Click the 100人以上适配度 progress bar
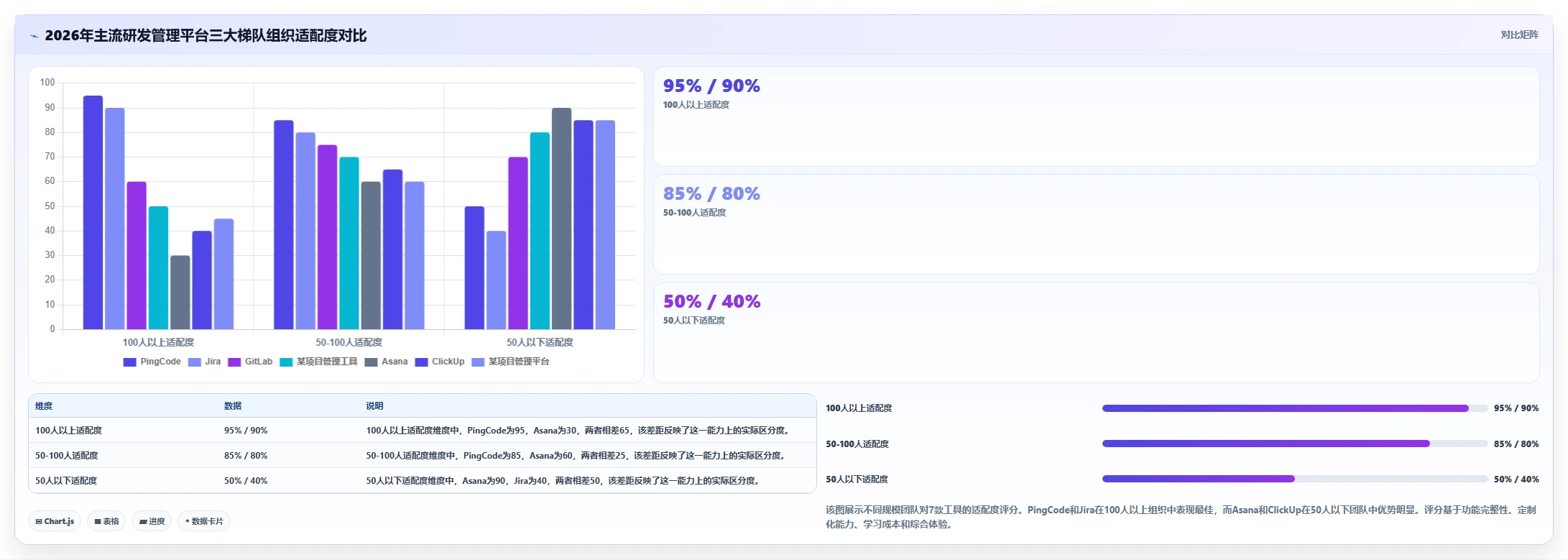Image resolution: width=1568 pixels, height=560 pixels. click(x=1295, y=408)
